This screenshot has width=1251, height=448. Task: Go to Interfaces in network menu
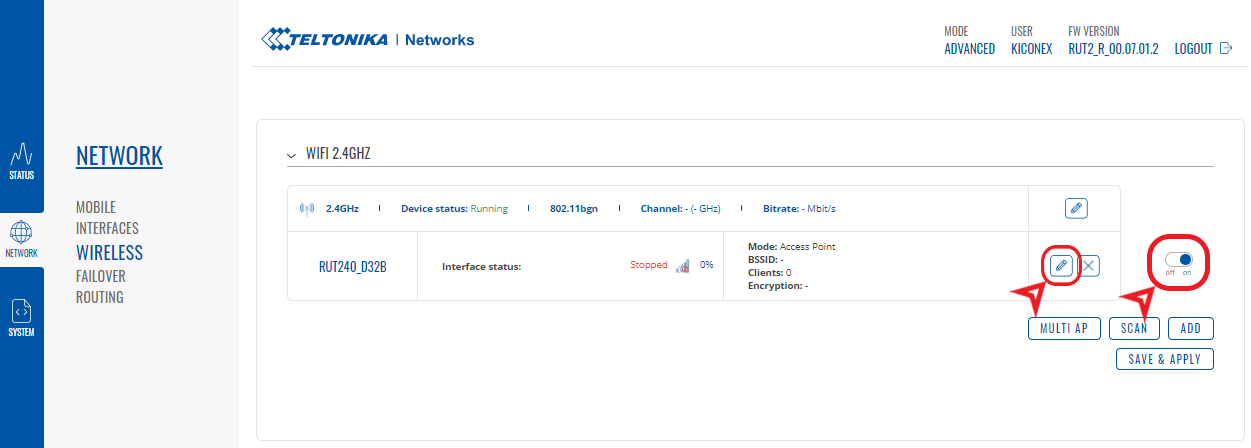(107, 228)
